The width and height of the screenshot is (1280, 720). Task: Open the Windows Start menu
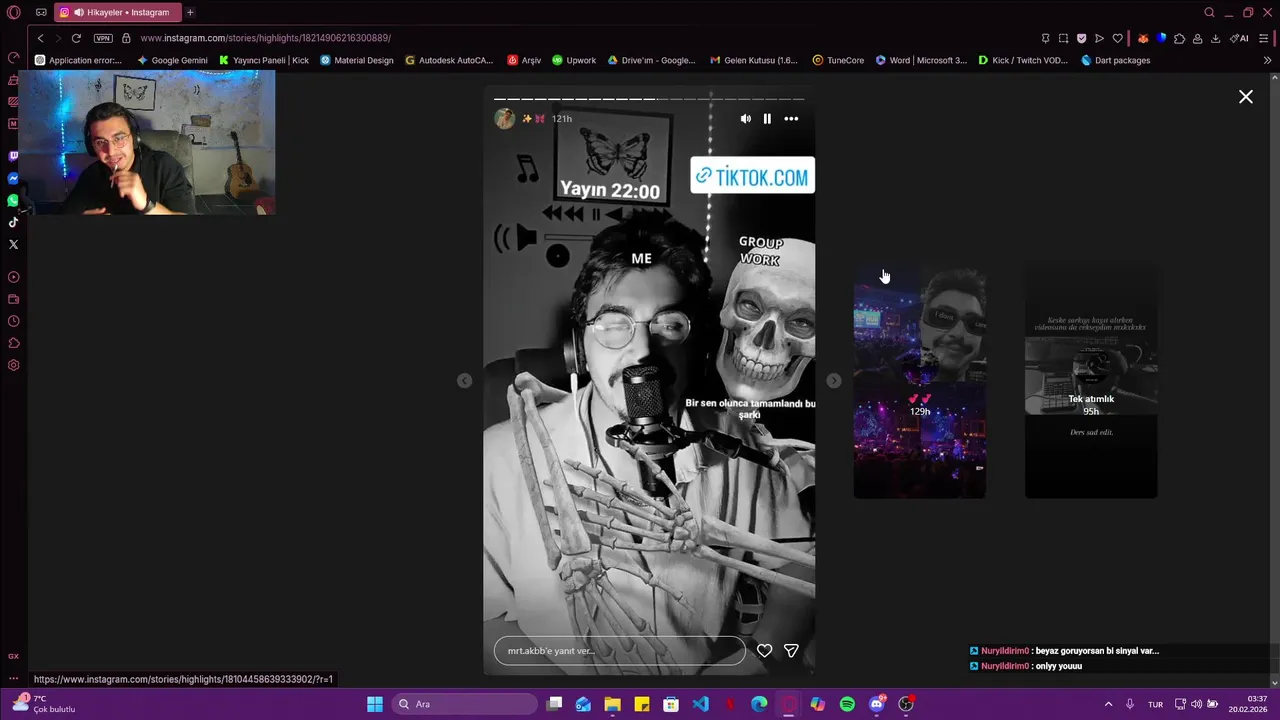point(374,704)
